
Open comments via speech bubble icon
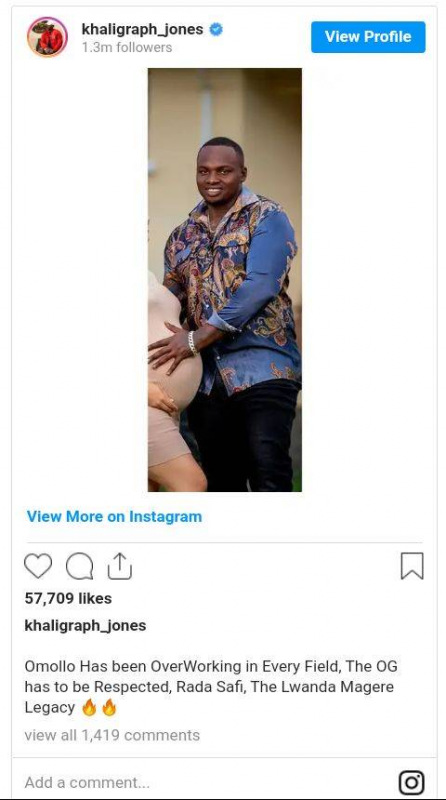tap(80, 566)
